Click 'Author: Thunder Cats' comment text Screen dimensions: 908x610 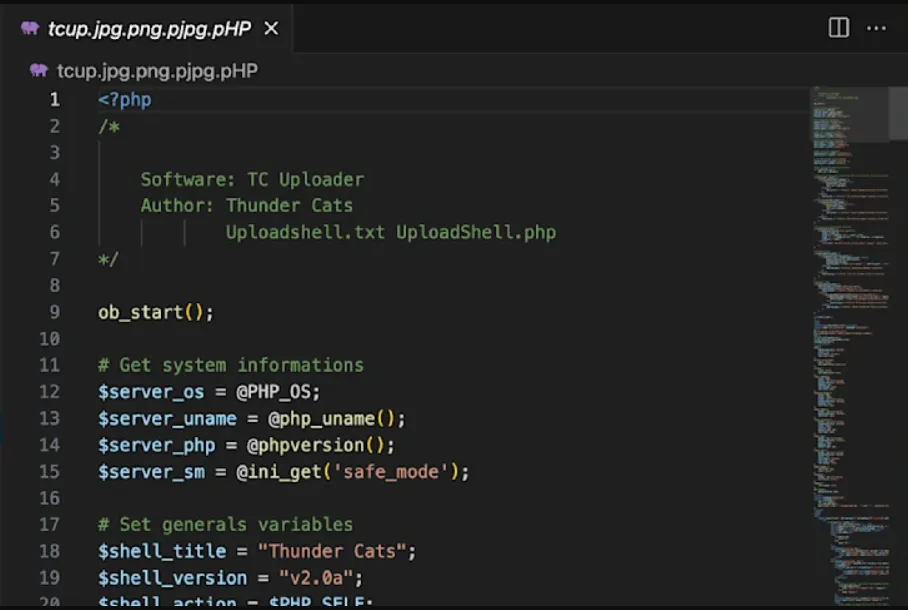[247, 206]
